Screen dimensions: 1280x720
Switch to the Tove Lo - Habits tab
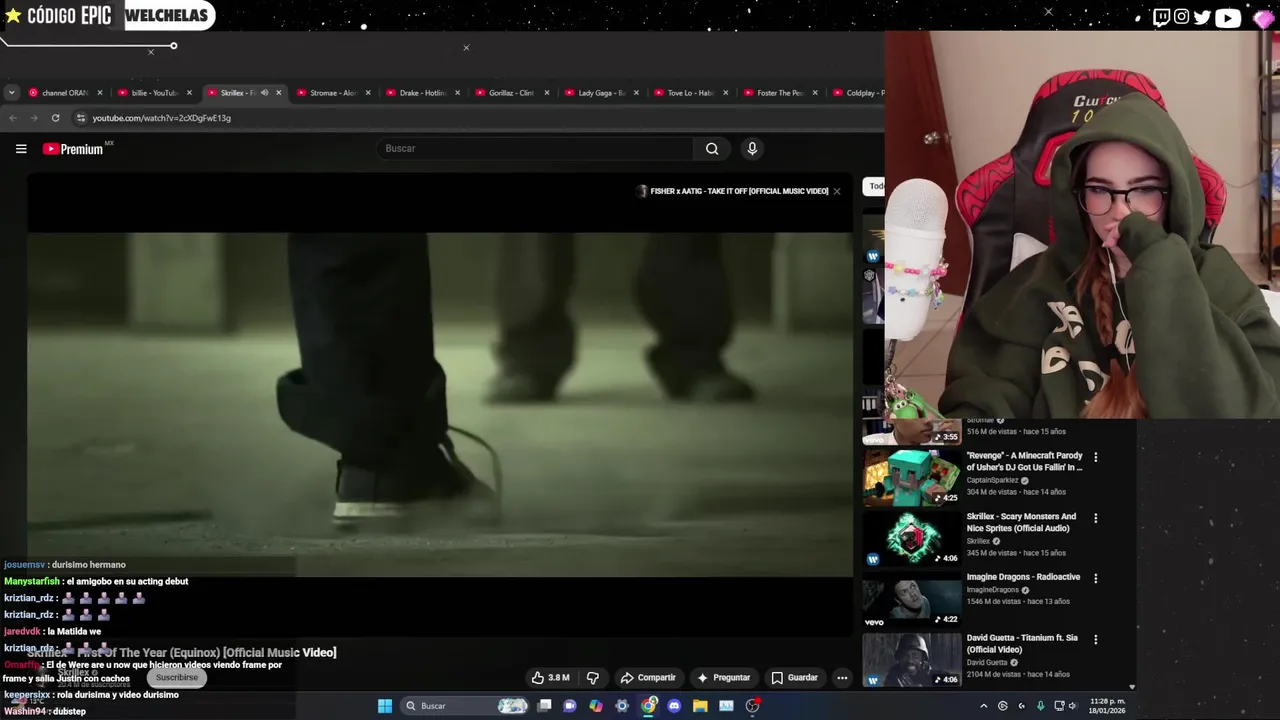pos(690,93)
